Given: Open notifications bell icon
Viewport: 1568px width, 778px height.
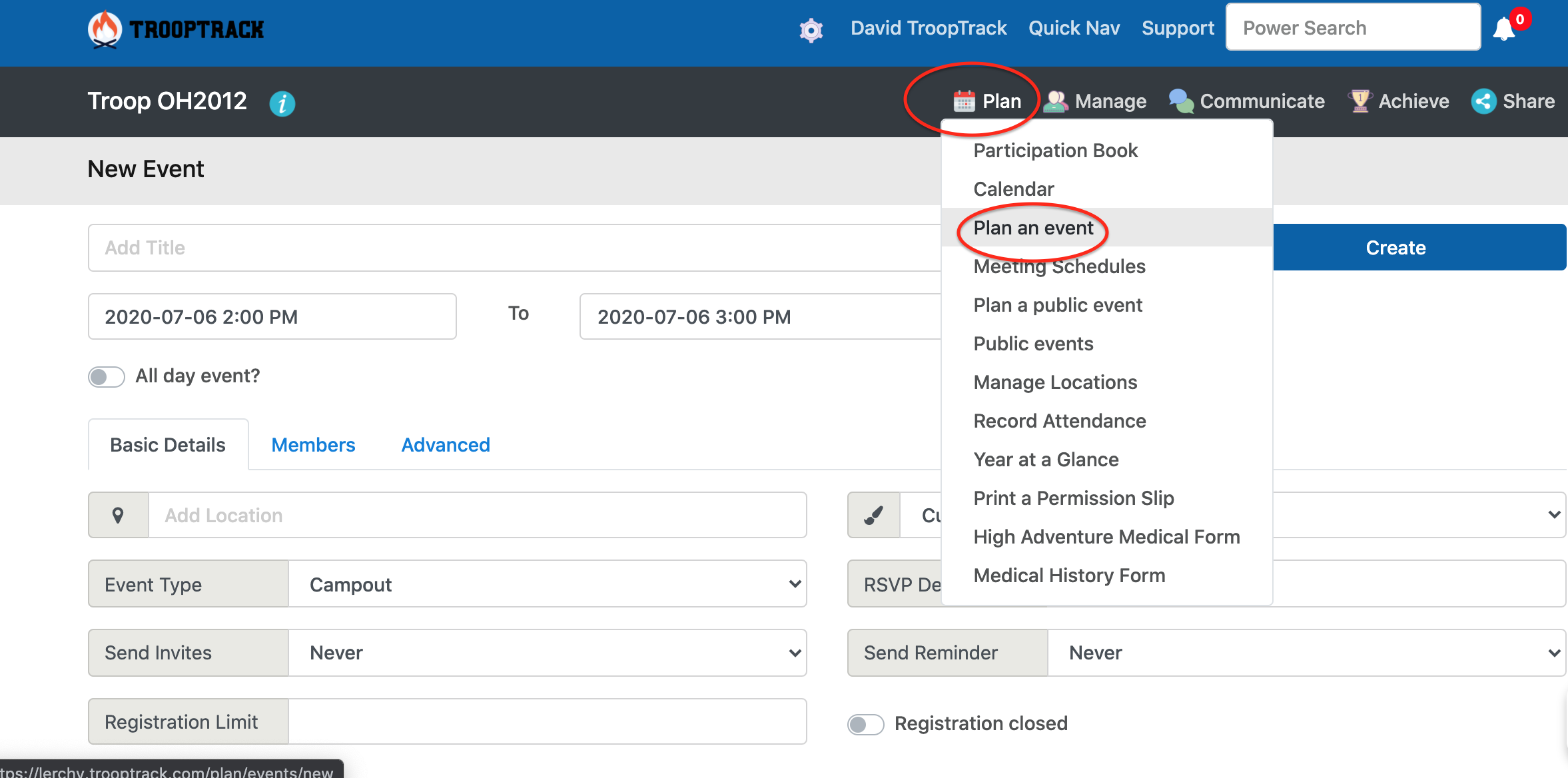Looking at the screenshot, I should (1505, 29).
